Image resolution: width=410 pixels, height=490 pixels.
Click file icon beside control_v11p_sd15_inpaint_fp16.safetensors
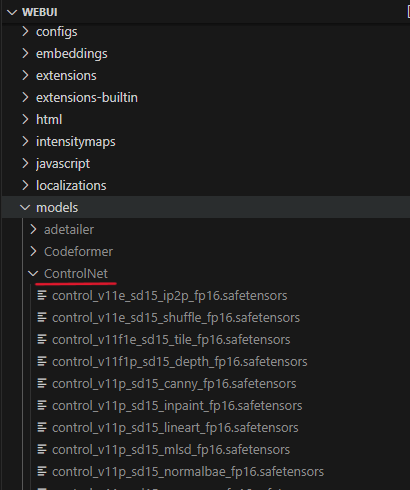click(42, 405)
